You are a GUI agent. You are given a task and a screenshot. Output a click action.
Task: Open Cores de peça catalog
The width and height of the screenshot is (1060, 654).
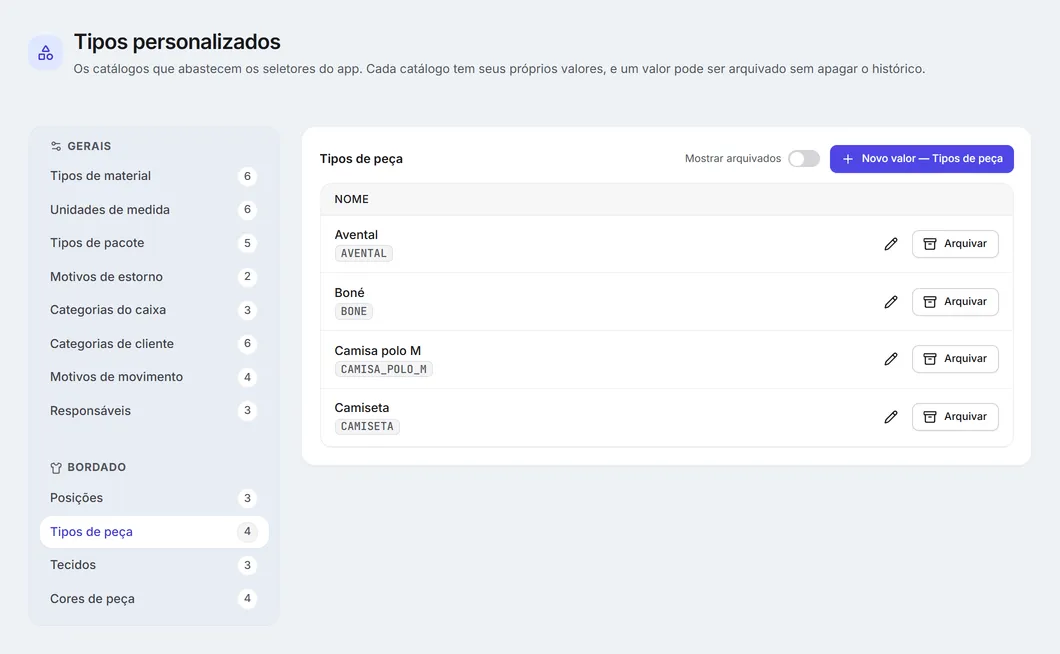154,599
